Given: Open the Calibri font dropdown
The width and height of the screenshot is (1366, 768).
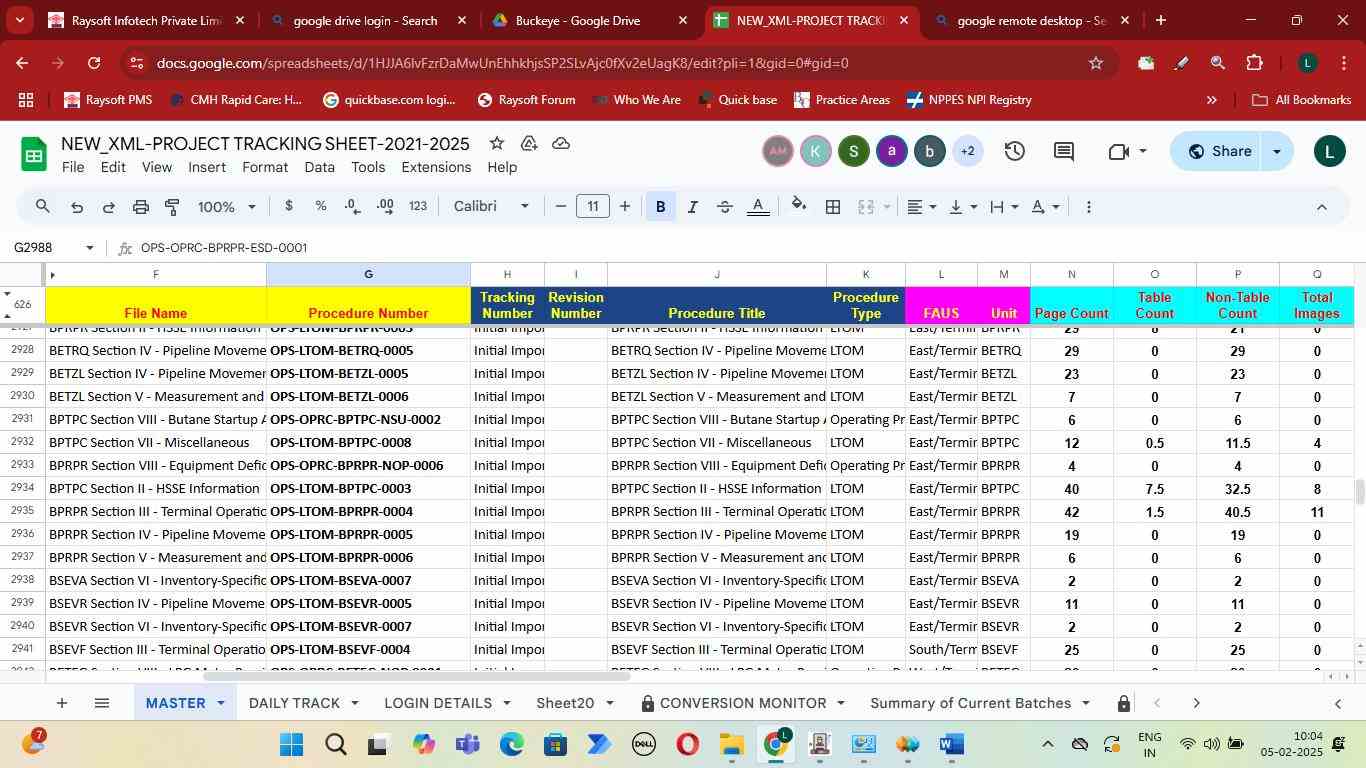Looking at the screenshot, I should tap(491, 207).
